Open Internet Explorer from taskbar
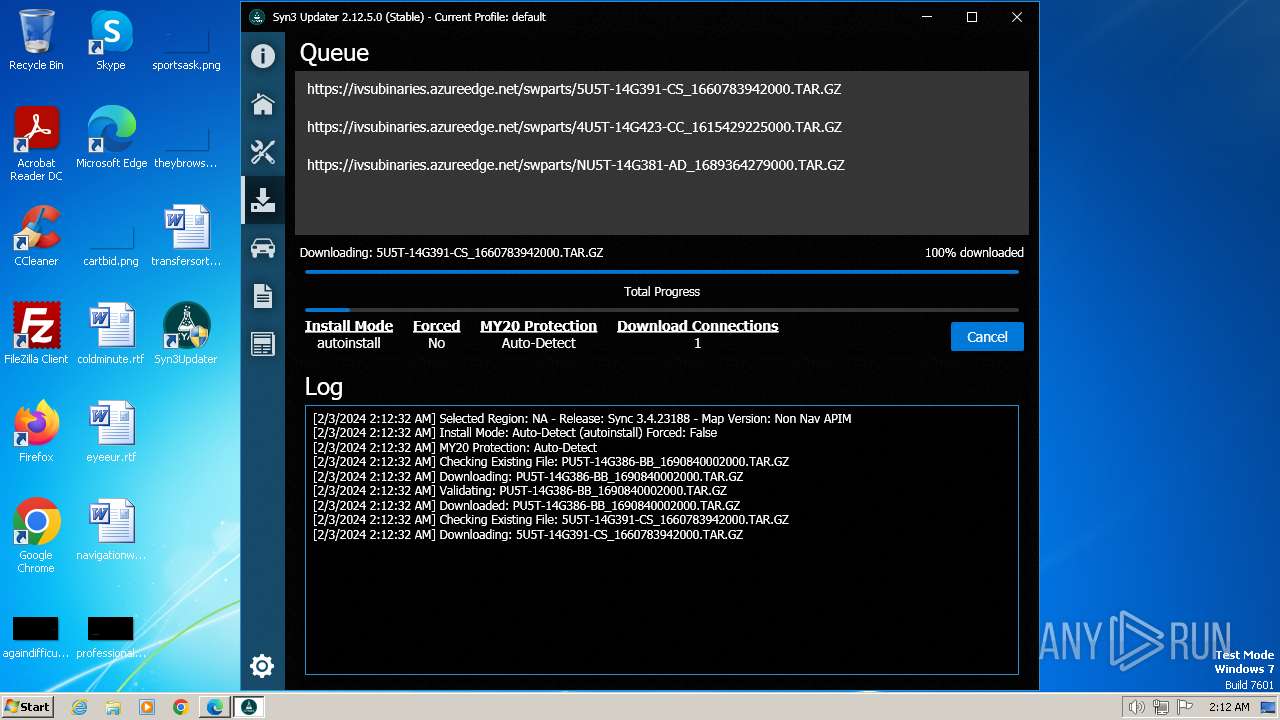This screenshot has height=720, width=1280. [x=80, y=707]
